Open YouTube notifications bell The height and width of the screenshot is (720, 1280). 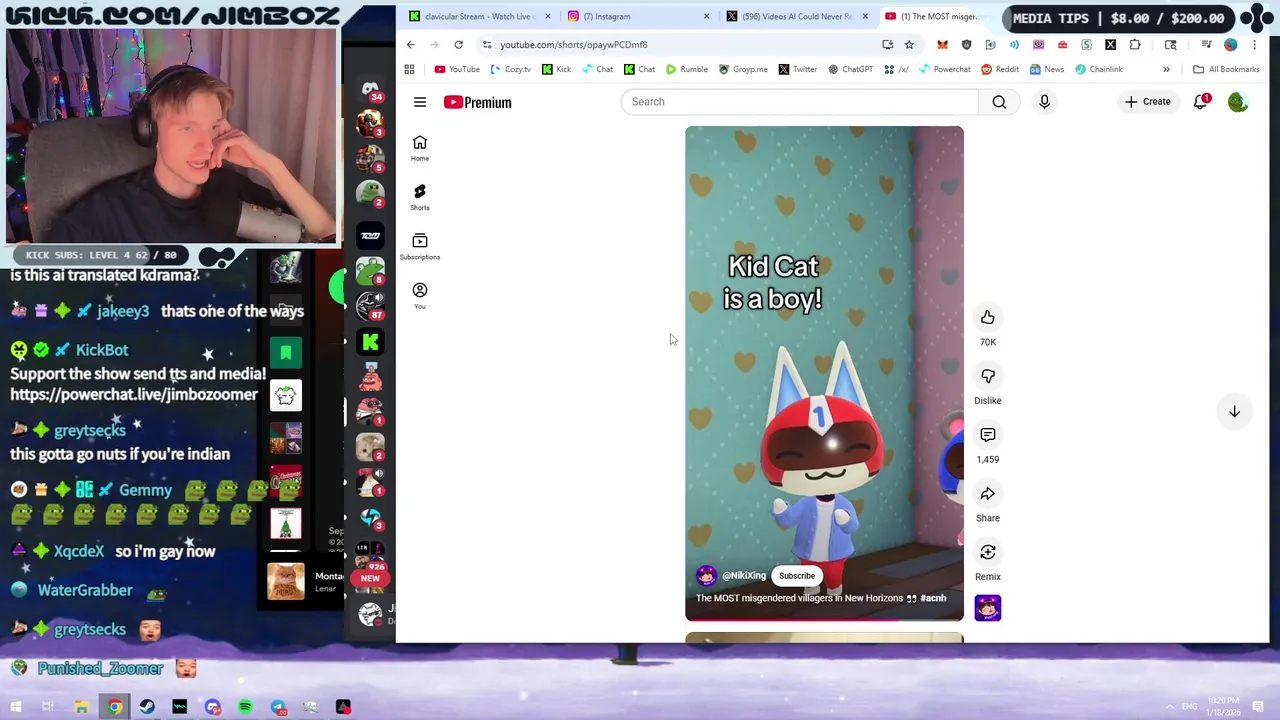pyautogui.click(x=1201, y=101)
